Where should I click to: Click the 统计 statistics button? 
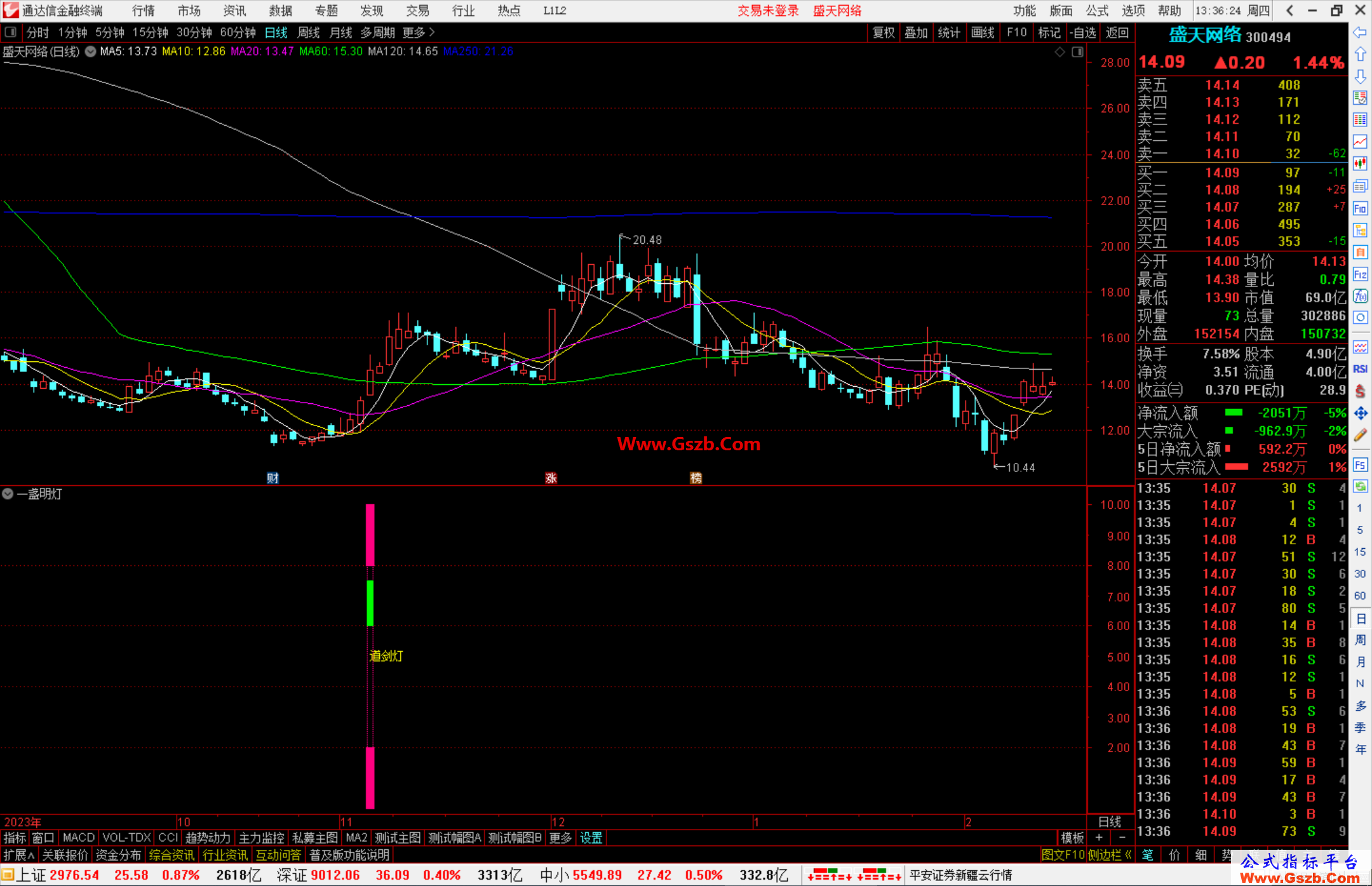point(949,32)
